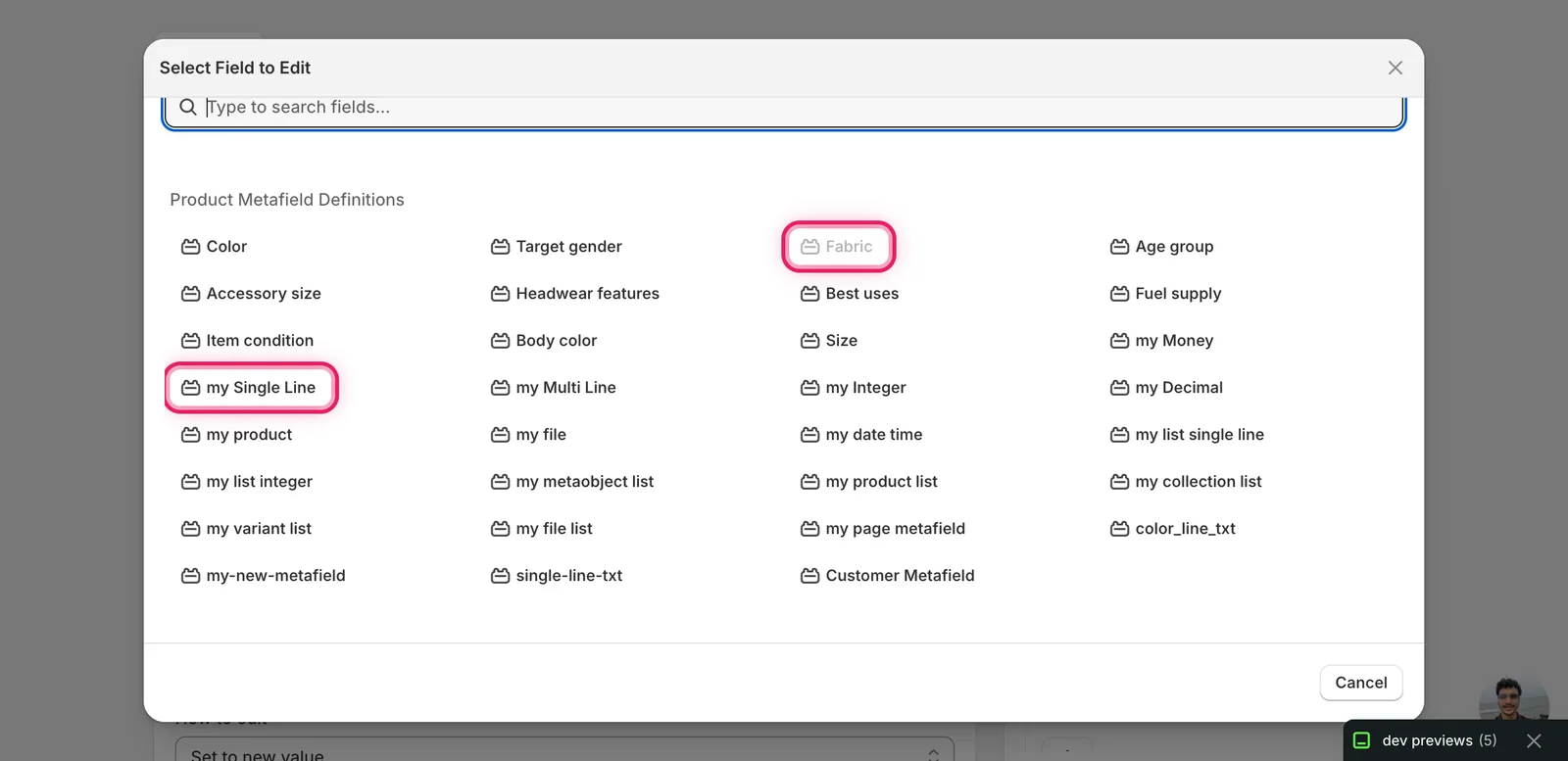The height and width of the screenshot is (761, 1568).
Task: Pick the my collection list field
Action: (1186, 482)
